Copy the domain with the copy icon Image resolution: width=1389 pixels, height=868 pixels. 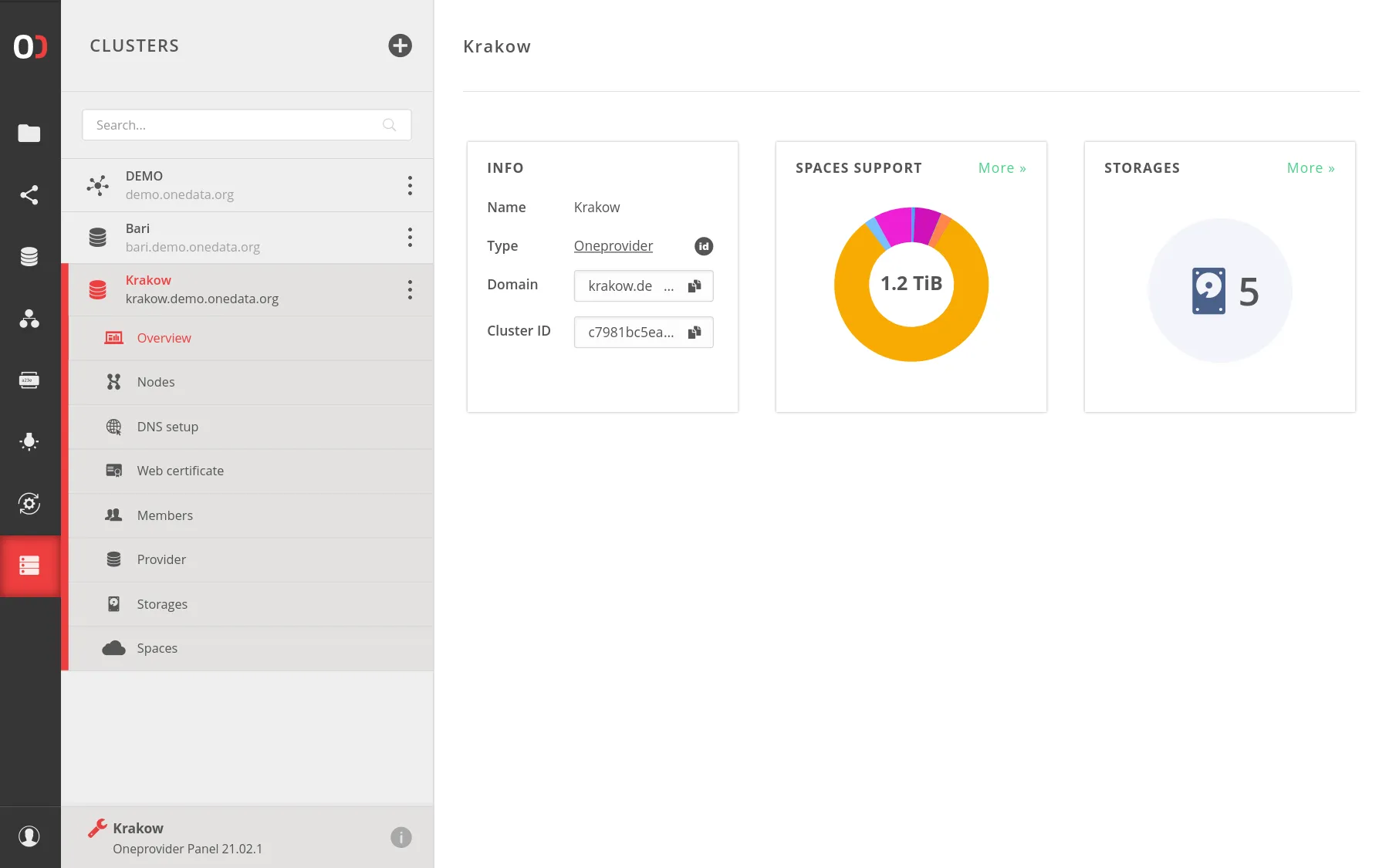coord(694,285)
